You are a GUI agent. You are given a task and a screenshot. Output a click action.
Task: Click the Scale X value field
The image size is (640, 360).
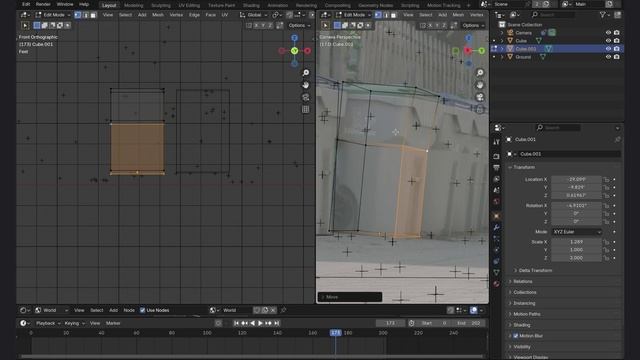pos(576,242)
